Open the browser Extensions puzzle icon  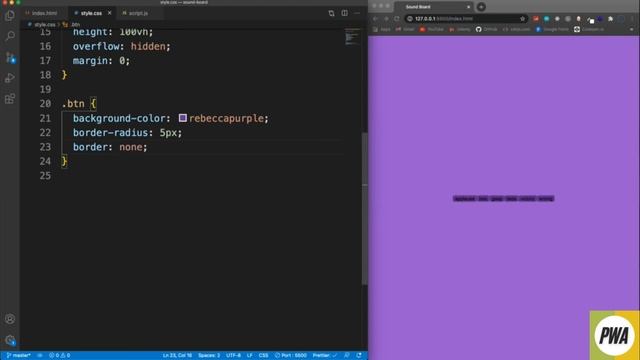tap(610, 19)
